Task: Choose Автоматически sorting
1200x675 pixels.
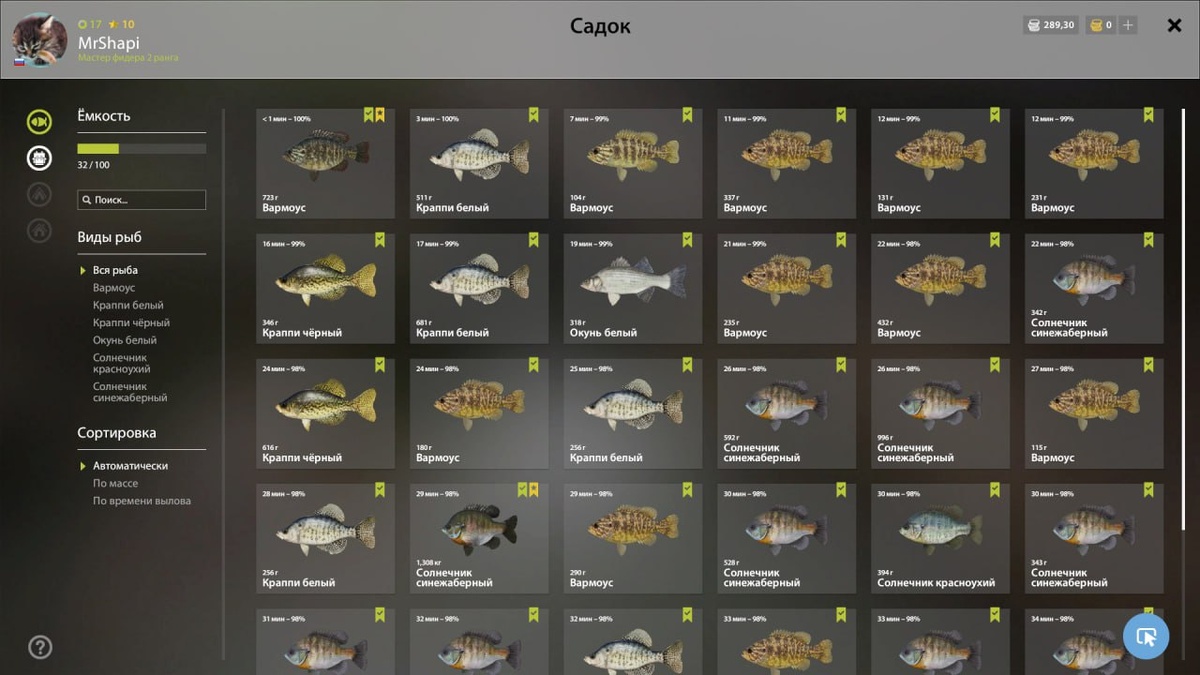Action: coord(130,466)
